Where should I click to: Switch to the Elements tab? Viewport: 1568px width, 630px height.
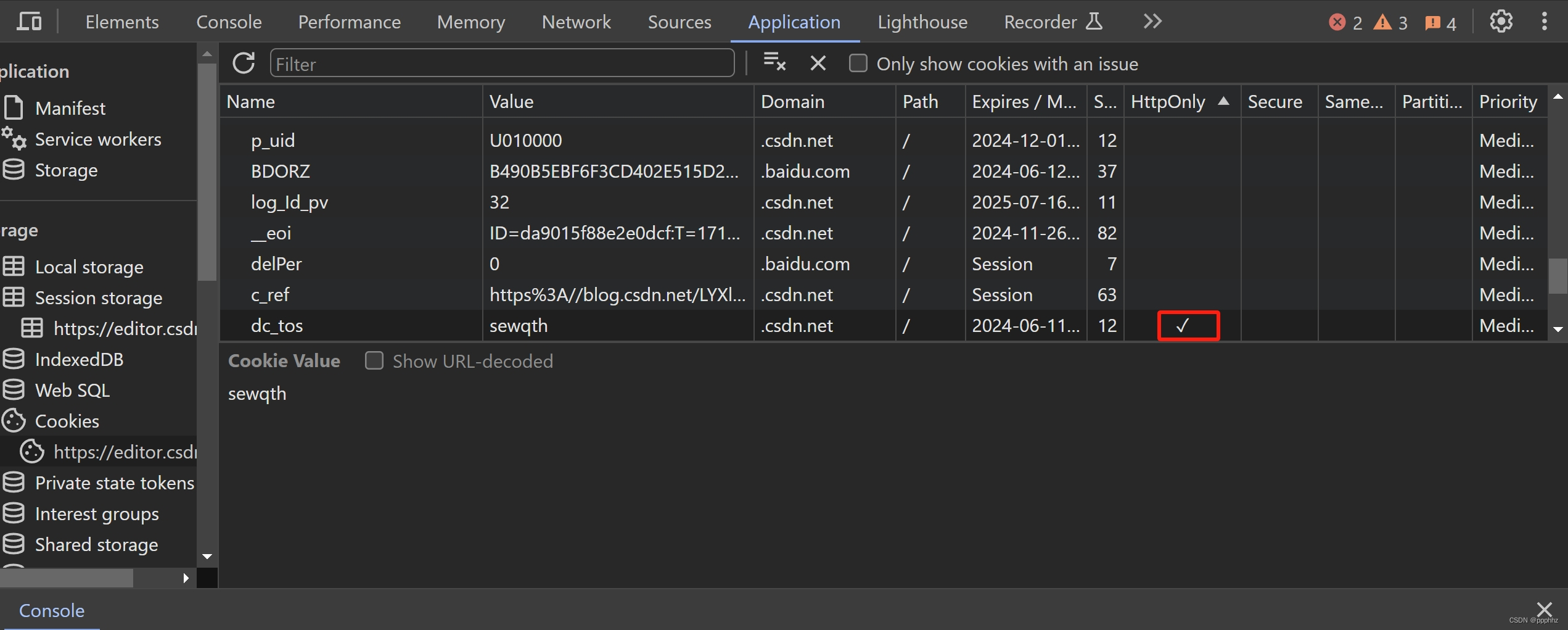click(121, 22)
